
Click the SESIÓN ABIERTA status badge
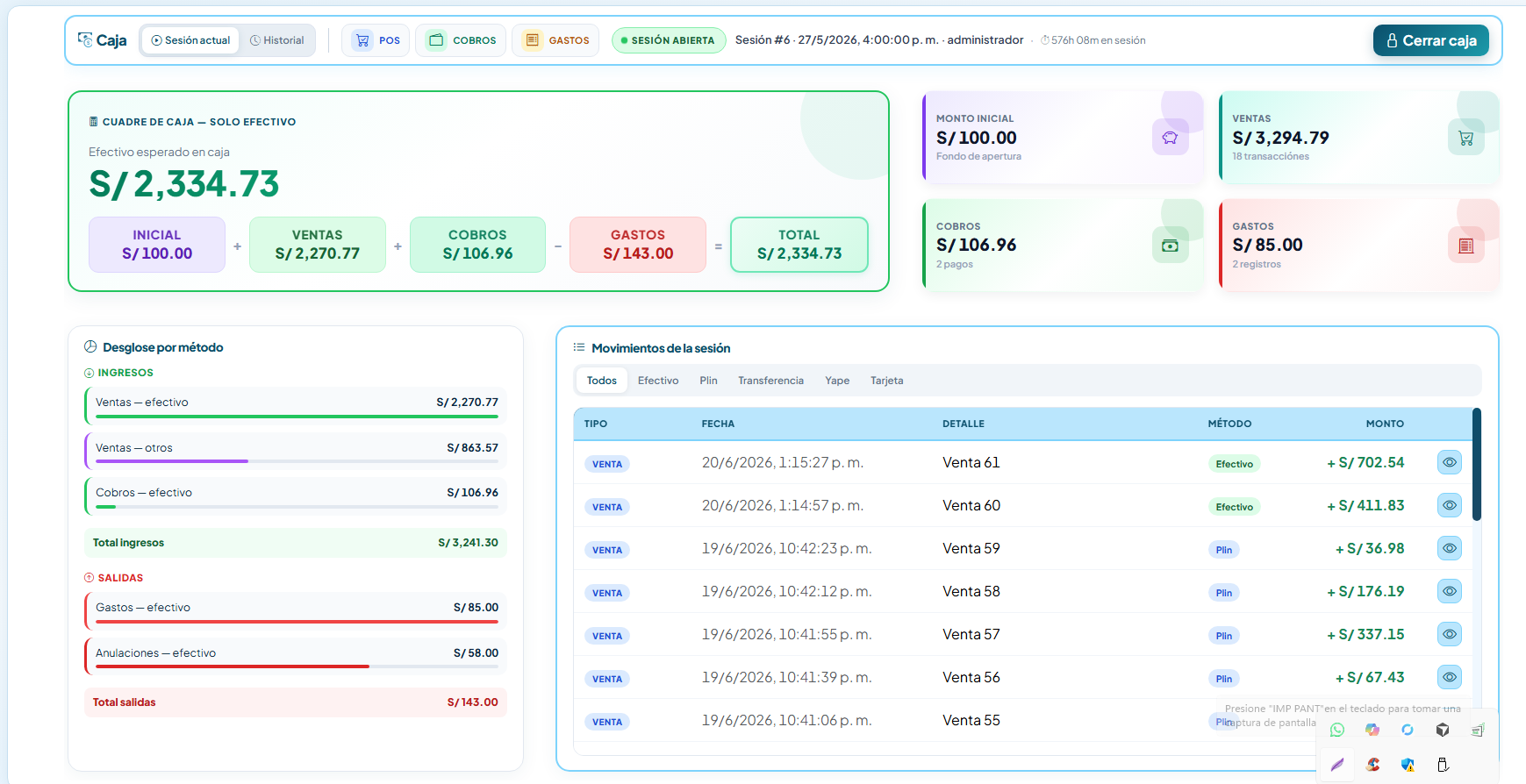point(669,40)
